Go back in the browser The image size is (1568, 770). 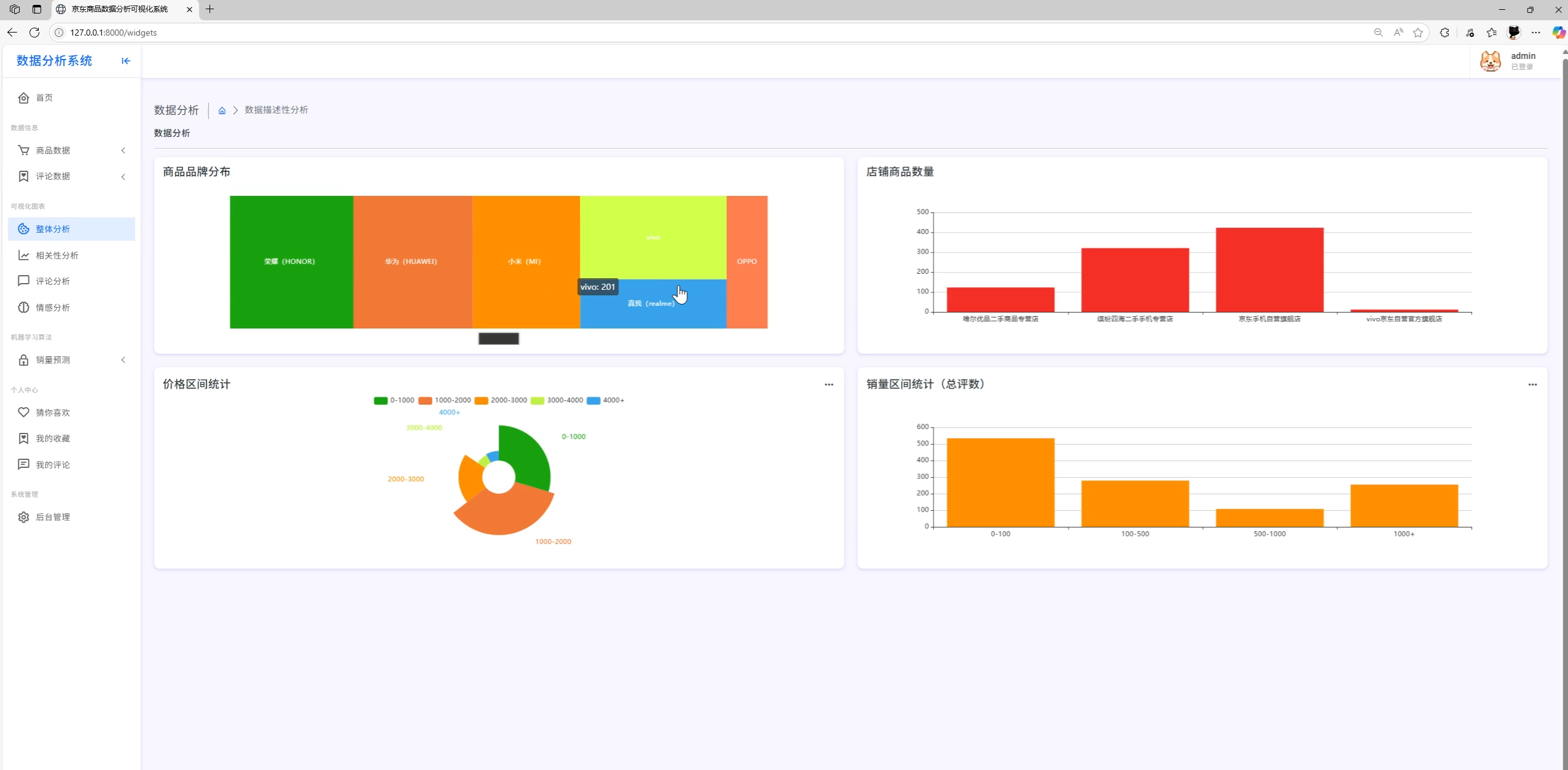[12, 33]
